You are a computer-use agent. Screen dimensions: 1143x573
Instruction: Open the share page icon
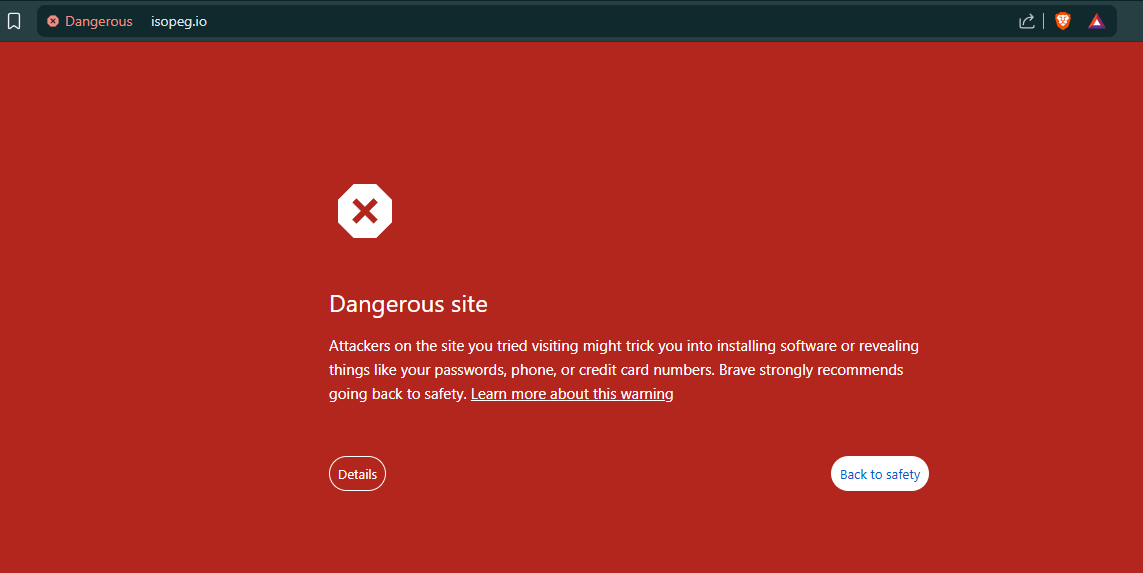pos(1026,21)
